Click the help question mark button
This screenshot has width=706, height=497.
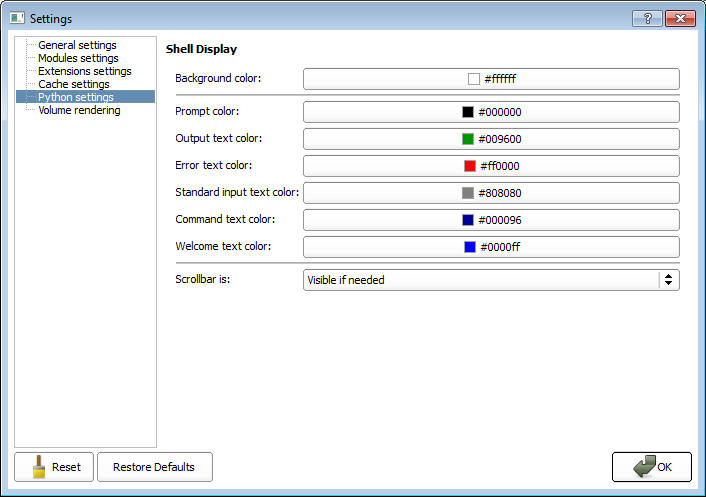[x=647, y=18]
